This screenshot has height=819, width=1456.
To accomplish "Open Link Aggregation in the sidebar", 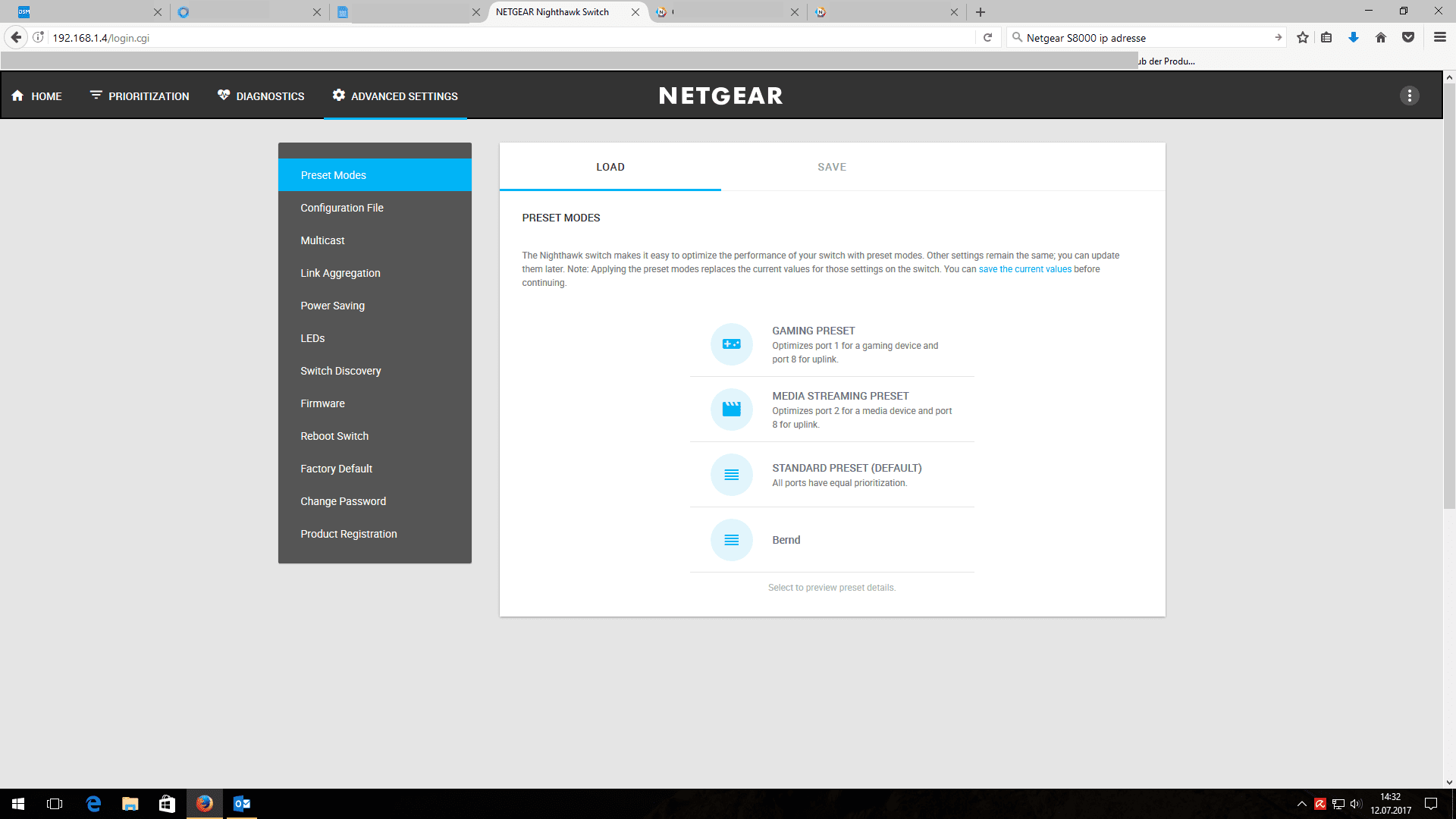I will point(375,273).
